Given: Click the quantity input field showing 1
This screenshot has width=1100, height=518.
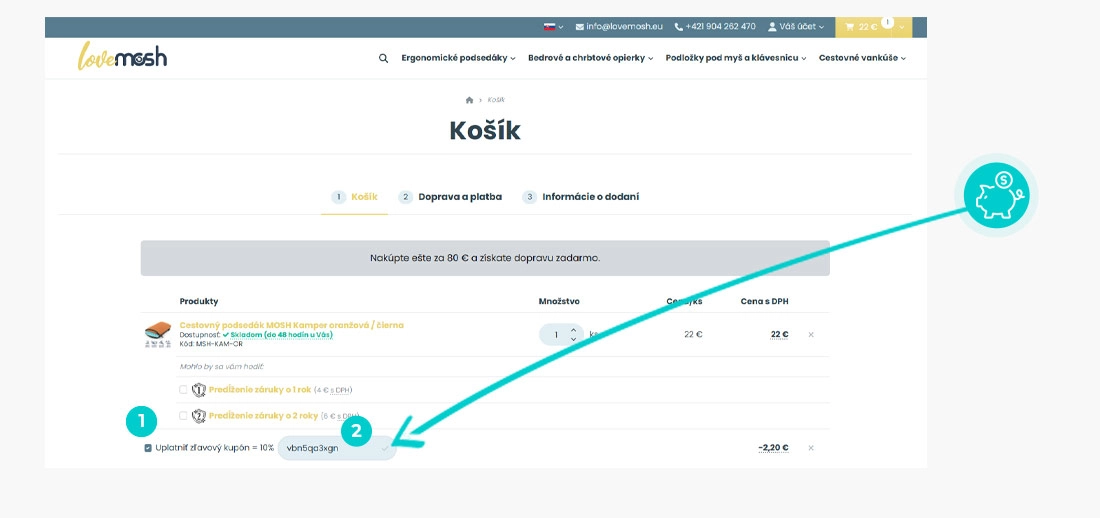Looking at the screenshot, I should pos(556,335).
